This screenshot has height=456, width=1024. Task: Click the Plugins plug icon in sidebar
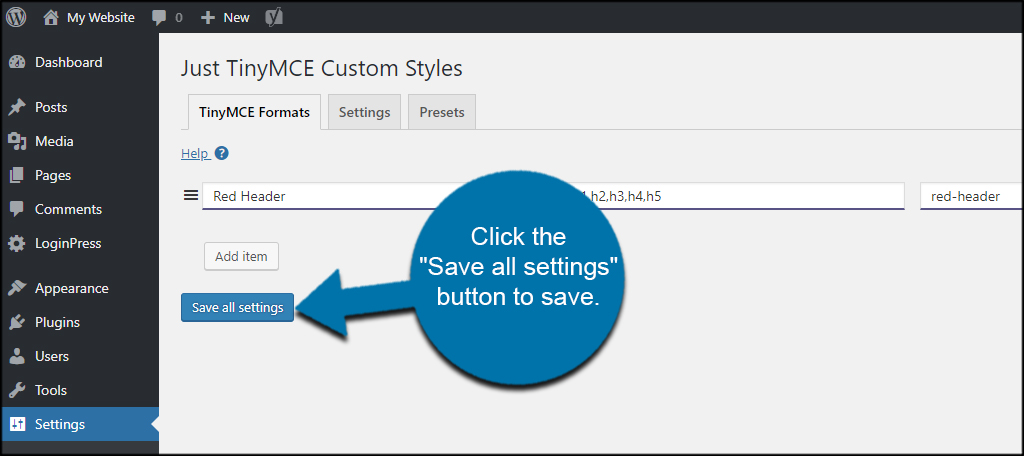point(16,322)
